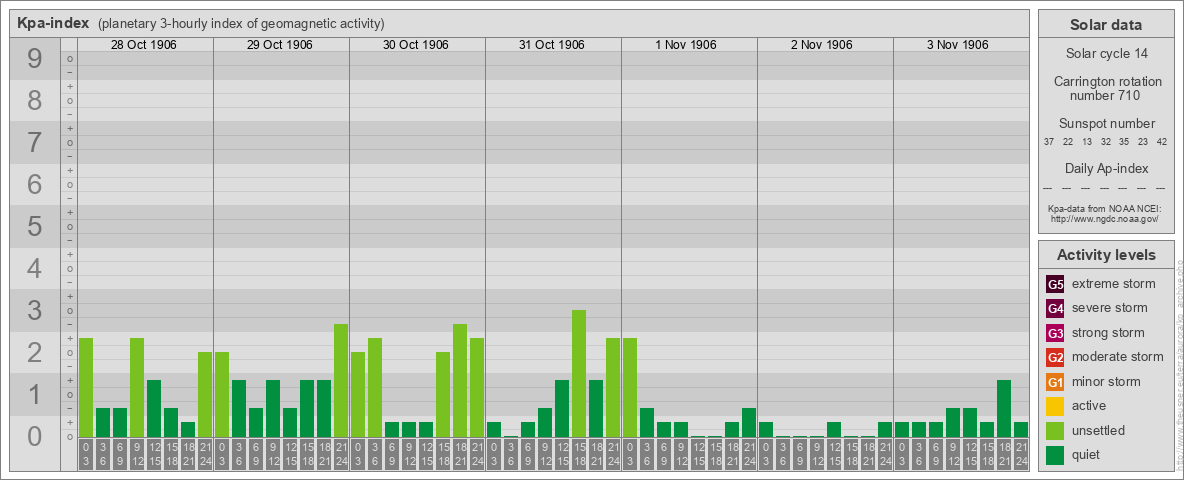Image resolution: width=1184 pixels, height=480 pixels.
Task: Click the 0-3 time label under 28 Oct
Action: (86, 454)
